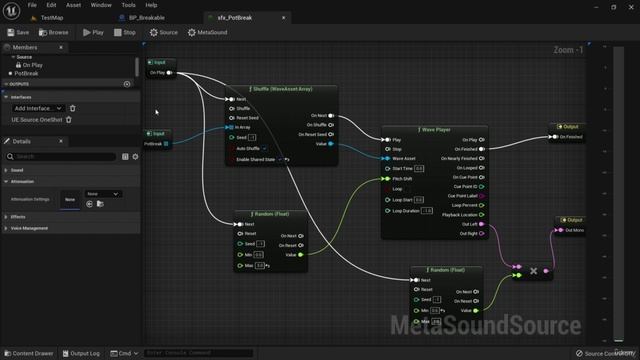Open Details panel settings gear
The height and width of the screenshot is (360, 640).
click(x=135, y=156)
